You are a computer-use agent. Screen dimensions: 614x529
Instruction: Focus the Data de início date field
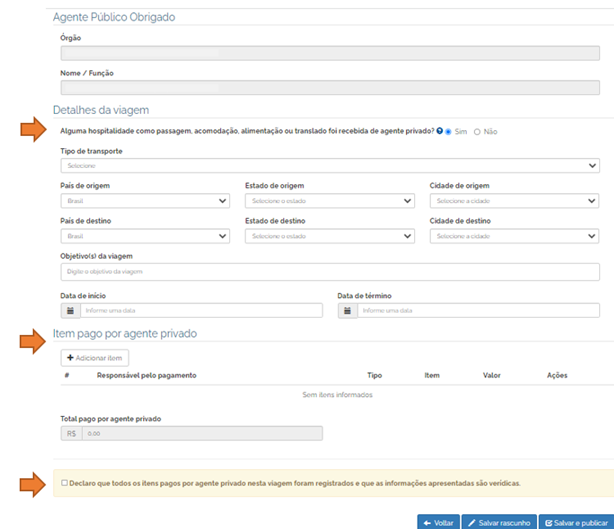[200, 311]
